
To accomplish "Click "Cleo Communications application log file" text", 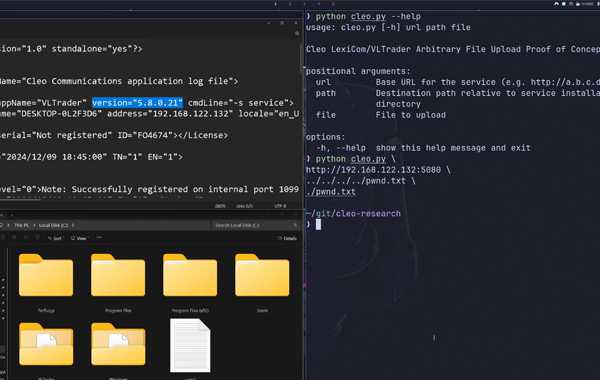I will click(x=128, y=81).
